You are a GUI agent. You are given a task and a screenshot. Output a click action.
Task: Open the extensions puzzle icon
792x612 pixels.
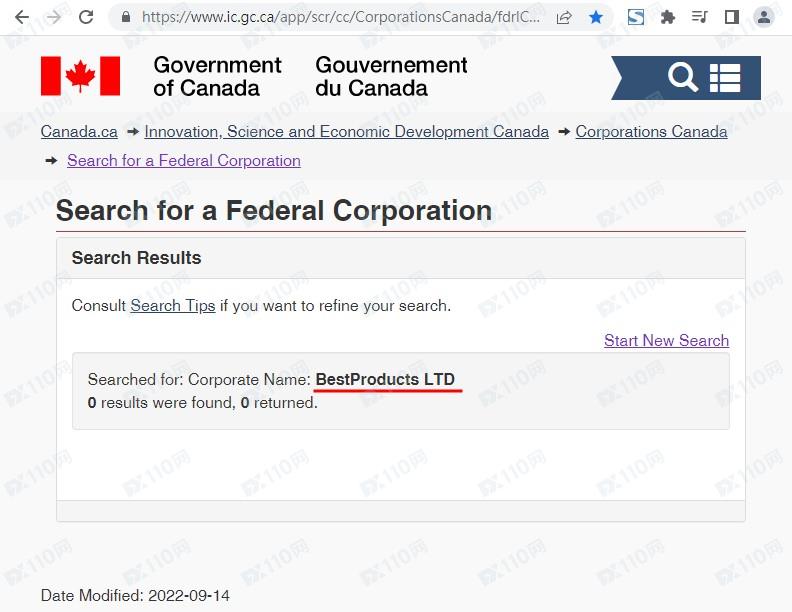click(x=668, y=17)
